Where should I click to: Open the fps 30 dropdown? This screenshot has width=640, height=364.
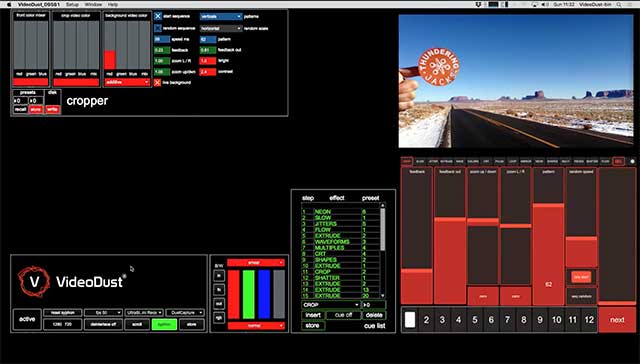click(103, 313)
